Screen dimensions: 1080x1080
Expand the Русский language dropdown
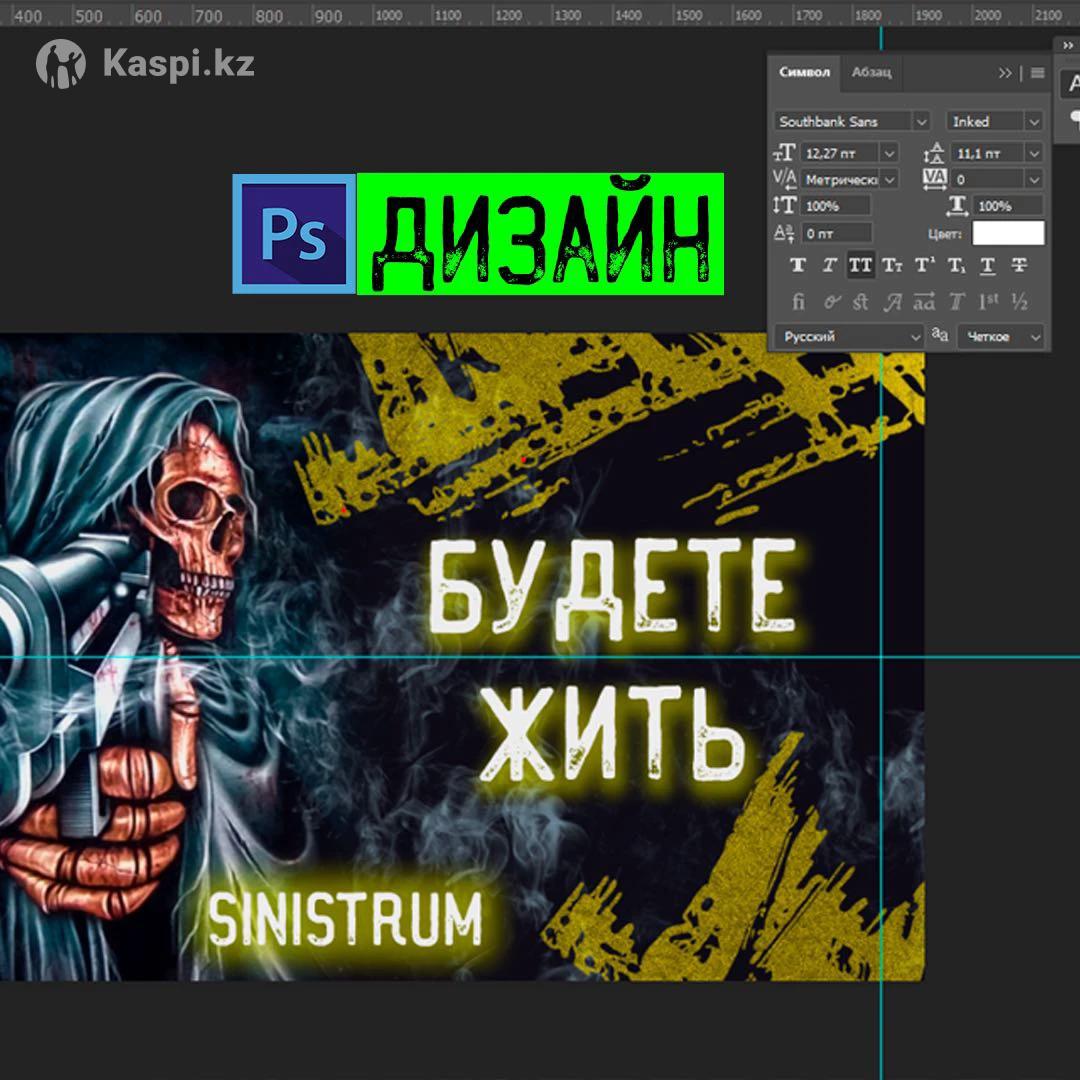pyautogui.click(x=914, y=337)
